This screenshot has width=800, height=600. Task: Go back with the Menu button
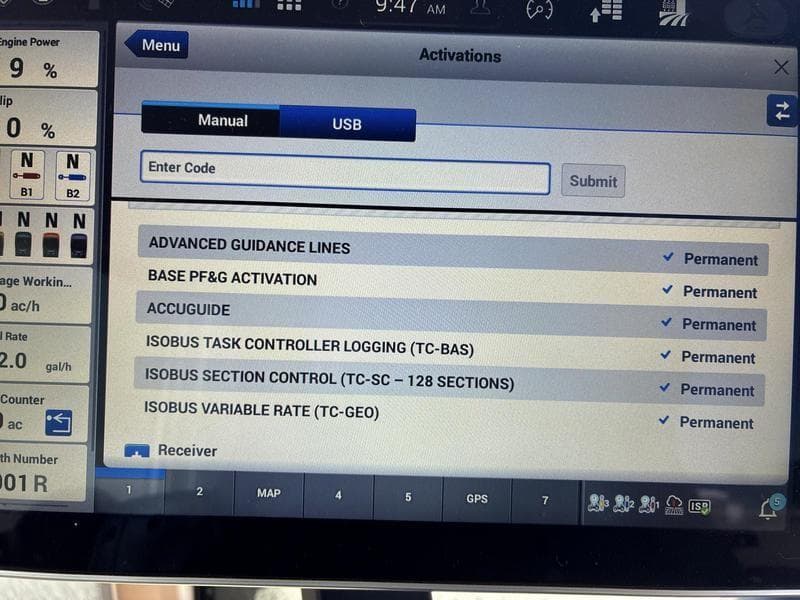(x=157, y=45)
